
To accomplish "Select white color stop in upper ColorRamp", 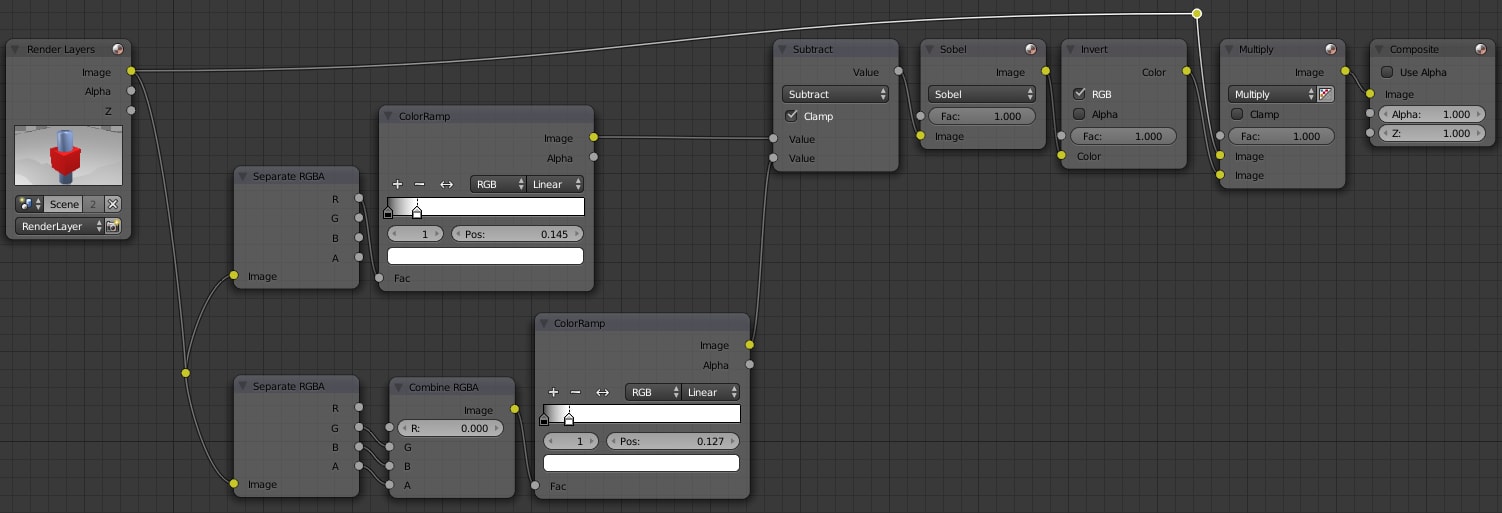I will (x=417, y=211).
